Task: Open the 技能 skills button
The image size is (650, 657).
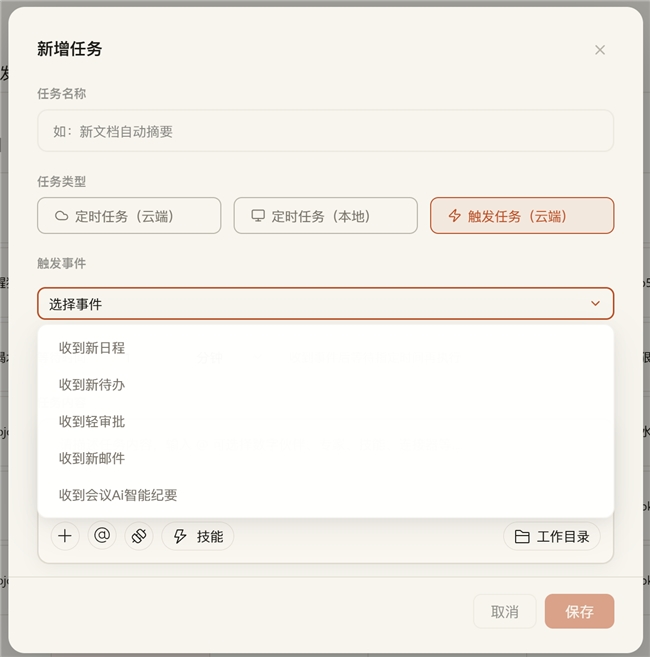Action: tap(198, 536)
